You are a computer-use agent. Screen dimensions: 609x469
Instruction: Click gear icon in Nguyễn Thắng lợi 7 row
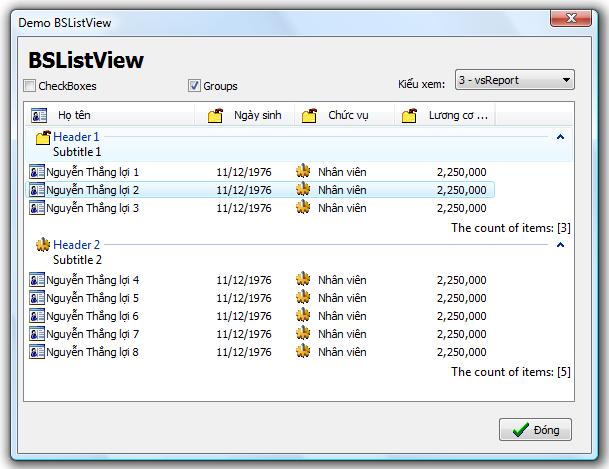coord(303,333)
